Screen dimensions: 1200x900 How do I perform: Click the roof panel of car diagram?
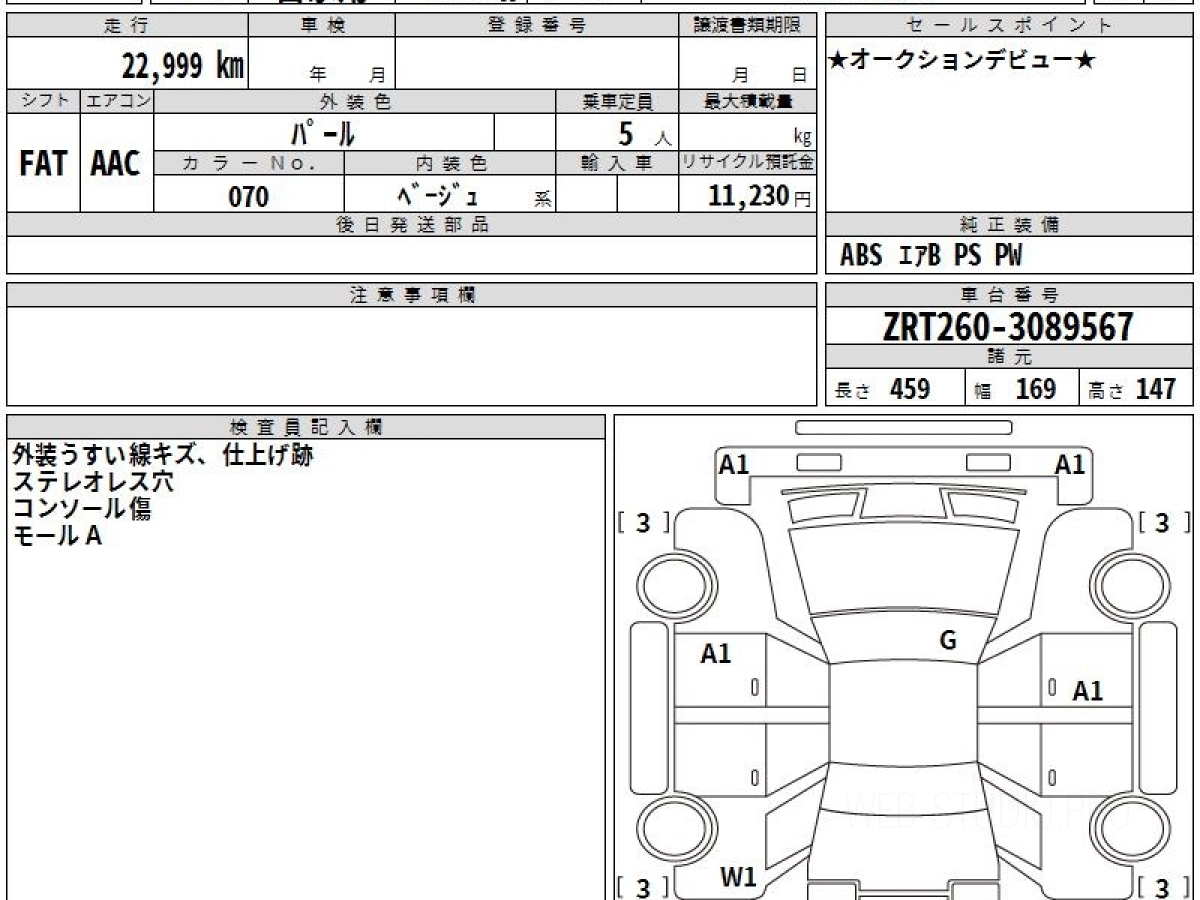point(903,714)
